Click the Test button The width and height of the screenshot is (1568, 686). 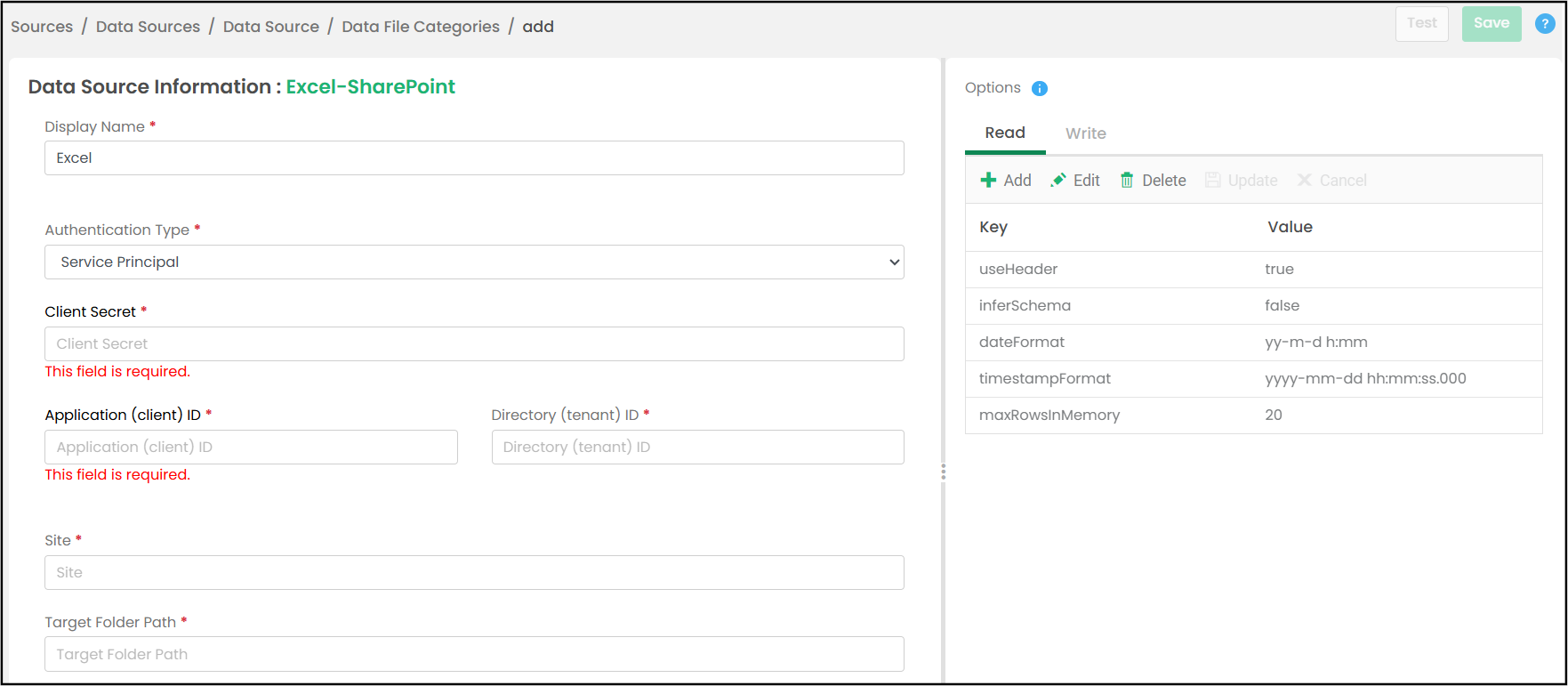(x=1422, y=24)
